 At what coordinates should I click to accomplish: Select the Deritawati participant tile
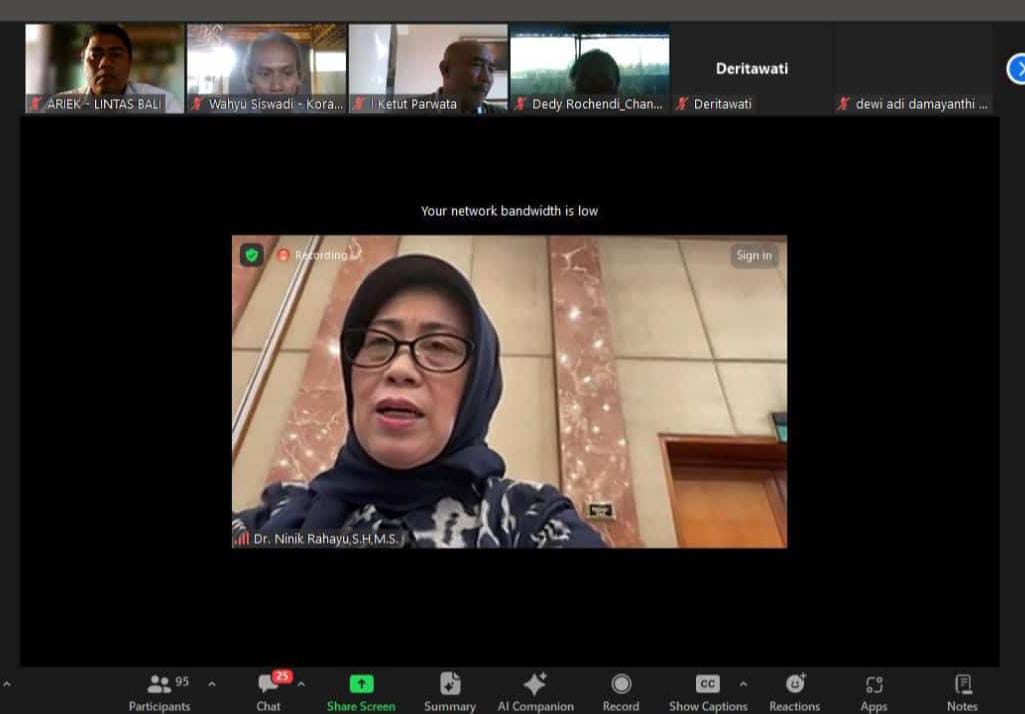click(x=751, y=68)
